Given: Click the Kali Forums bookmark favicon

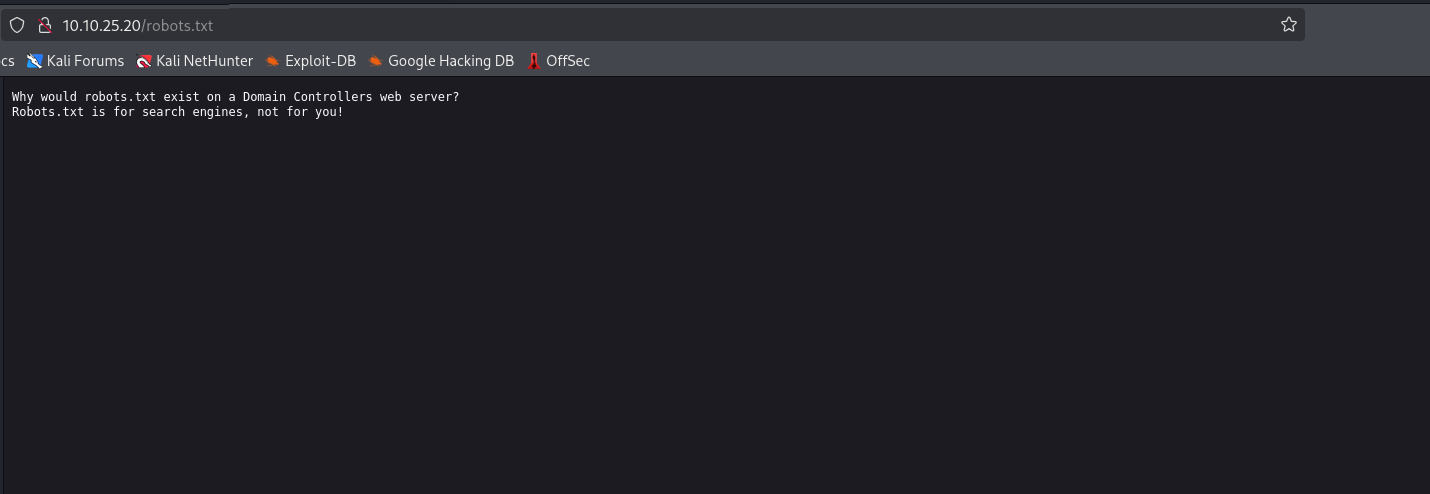Looking at the screenshot, I should point(35,61).
